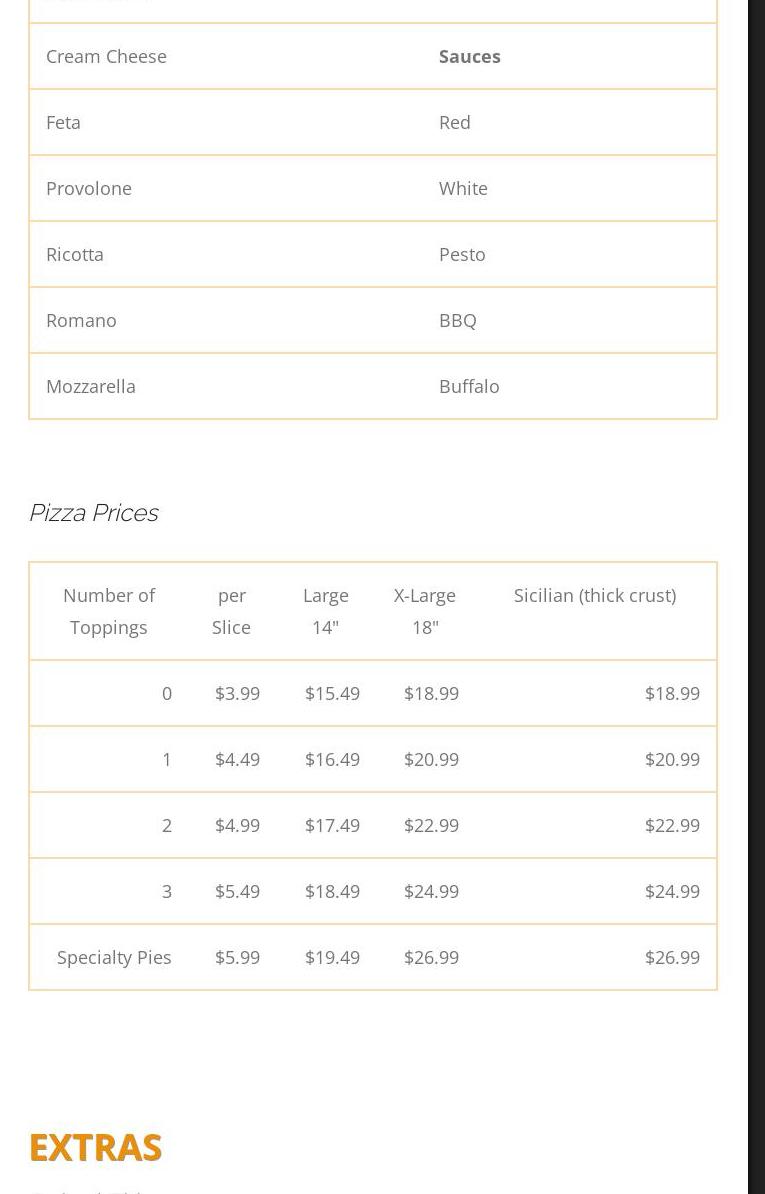Select the per Slice column header
The width and height of the screenshot is (765, 1194).
[231, 611]
